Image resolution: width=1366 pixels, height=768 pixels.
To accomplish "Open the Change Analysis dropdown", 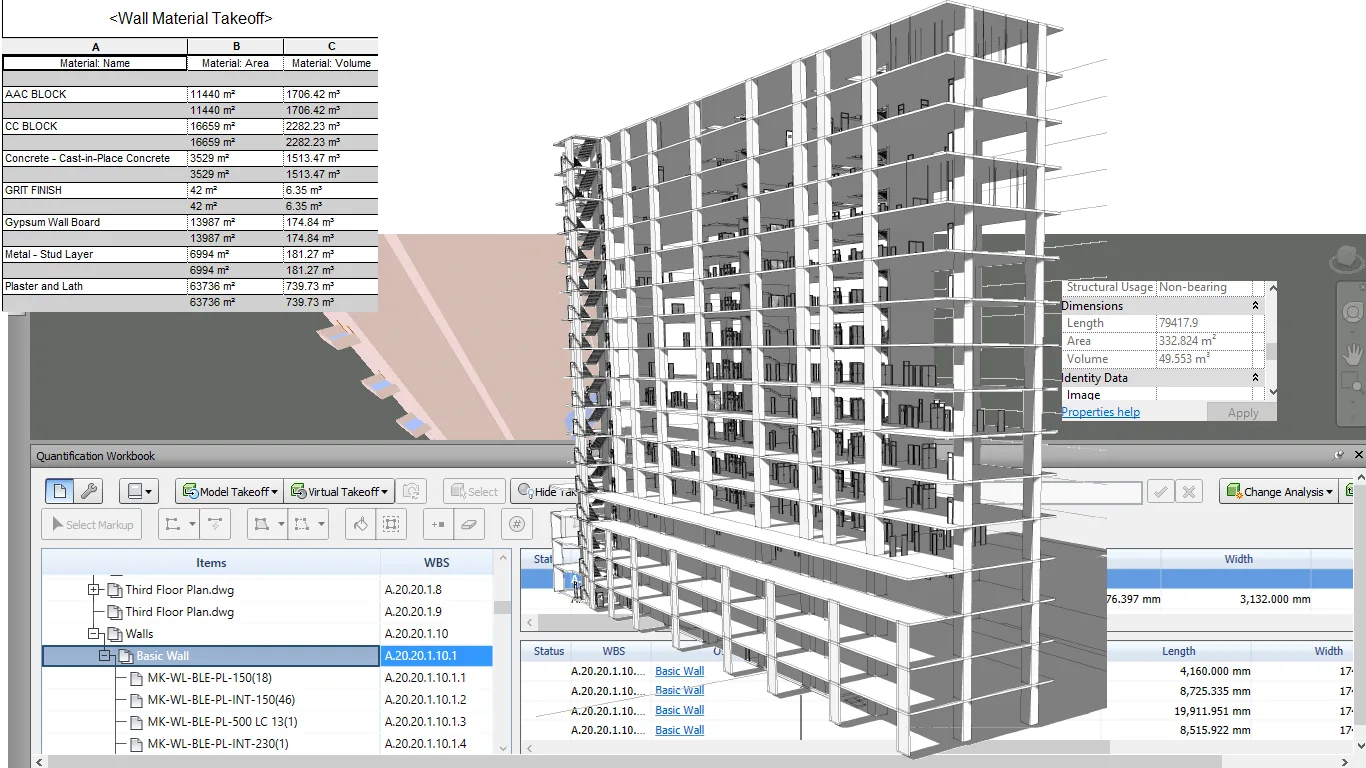I will point(1277,491).
